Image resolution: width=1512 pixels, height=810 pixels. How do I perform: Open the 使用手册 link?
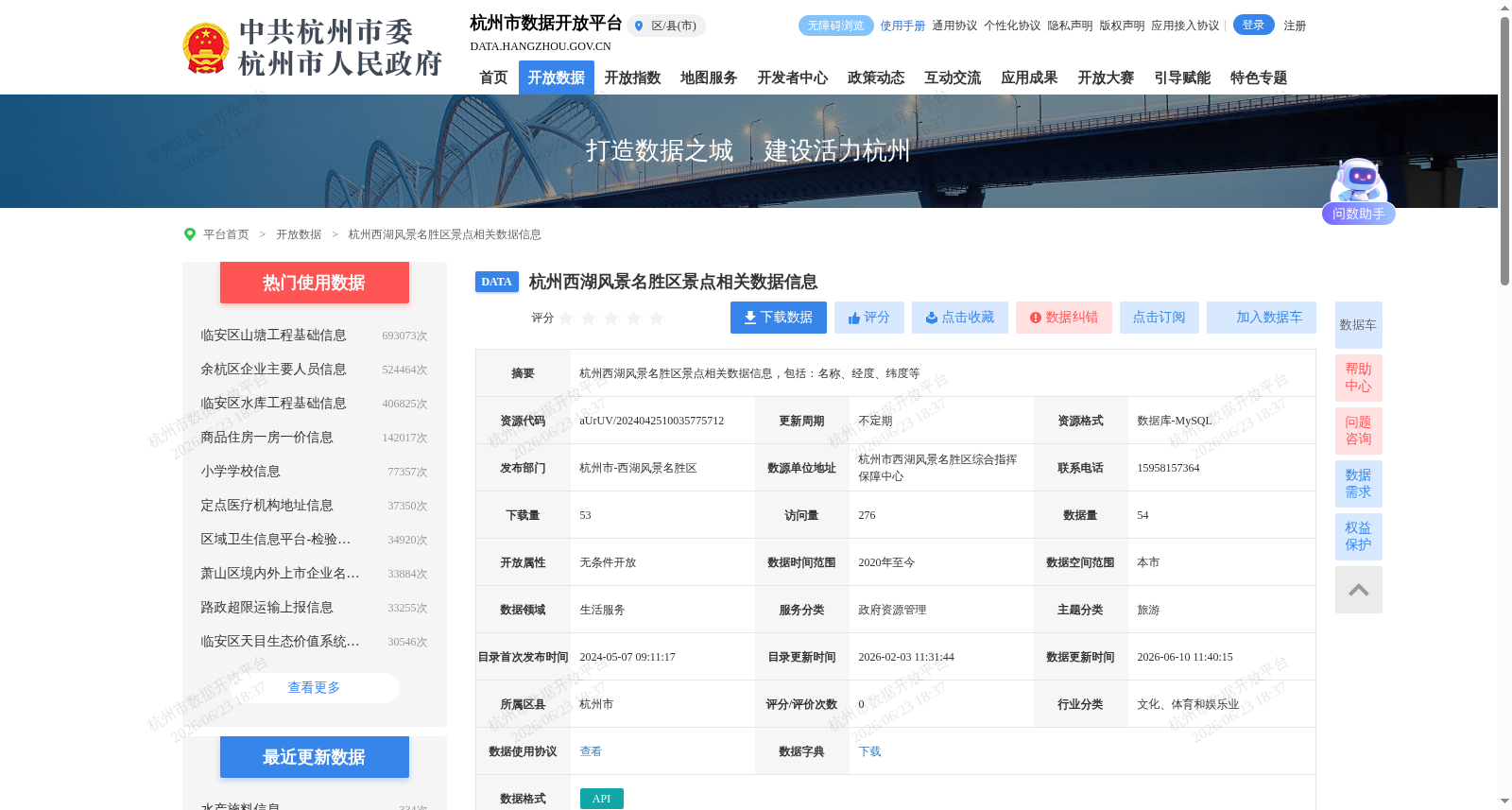[x=902, y=26]
